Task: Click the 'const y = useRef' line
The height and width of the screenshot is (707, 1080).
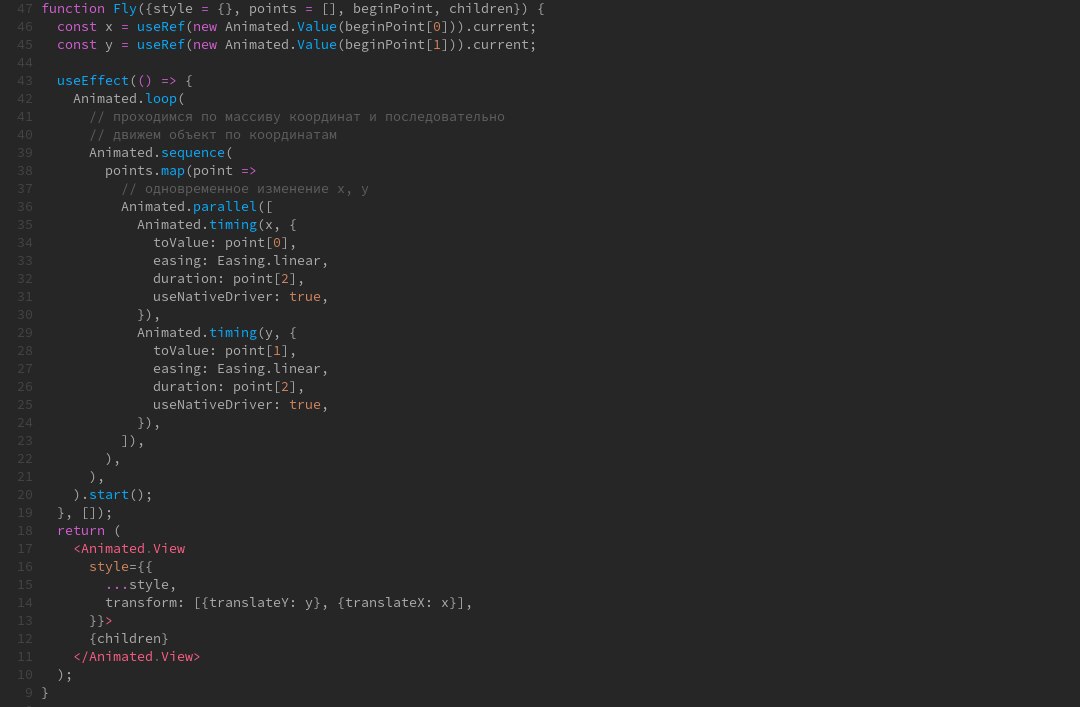Action: click(296, 45)
